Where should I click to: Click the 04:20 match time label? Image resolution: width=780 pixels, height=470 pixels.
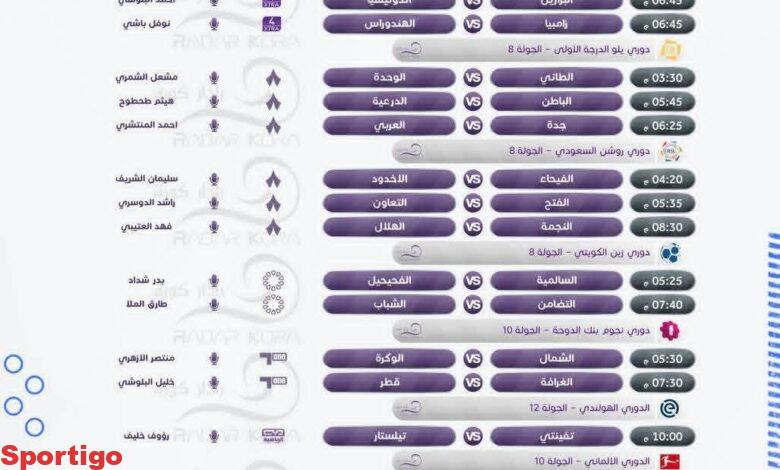pos(662,180)
